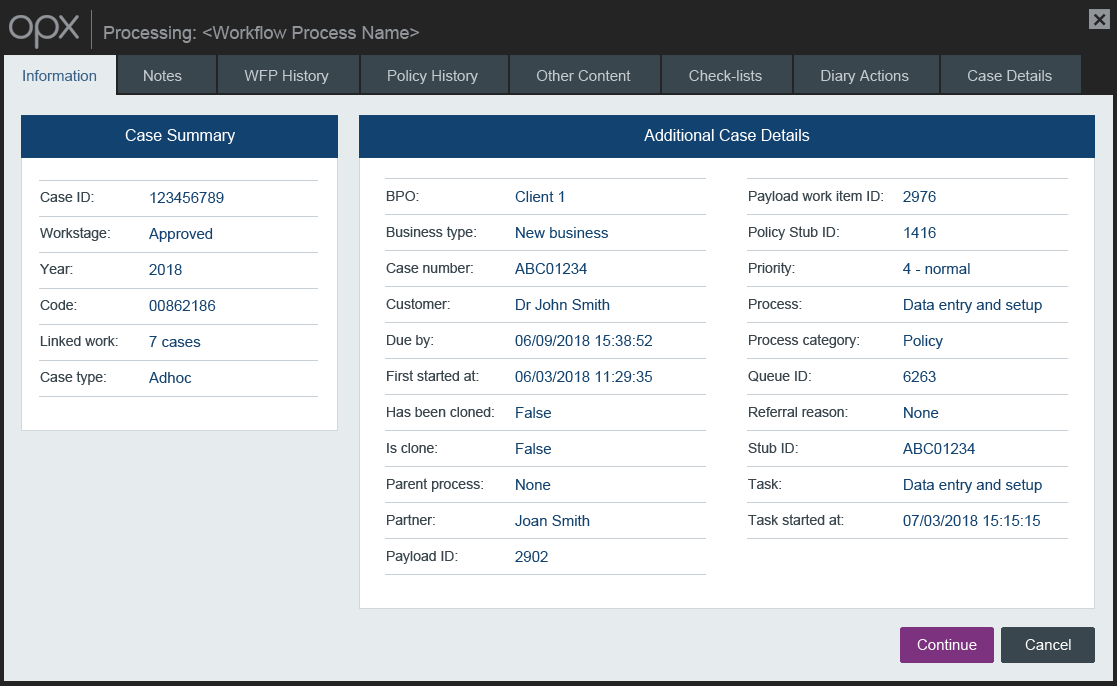Close the Processing window

(x=1099, y=19)
